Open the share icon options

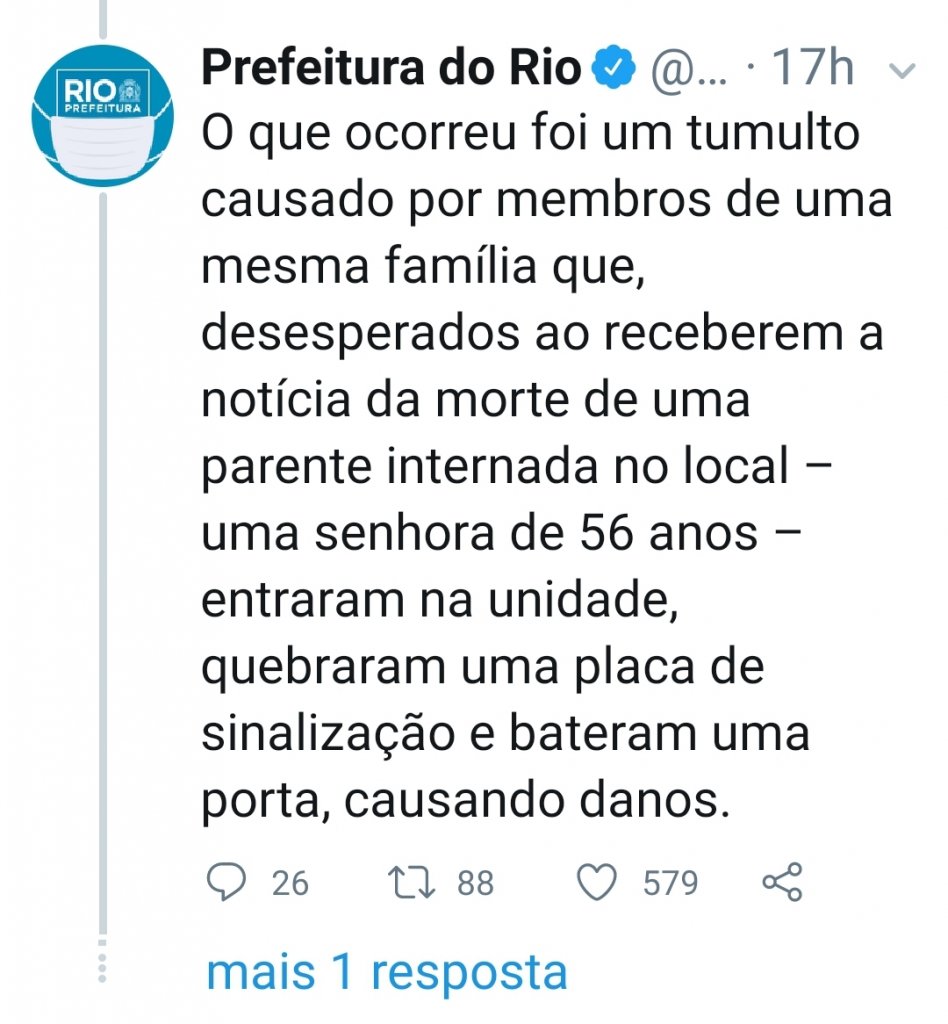(782, 882)
